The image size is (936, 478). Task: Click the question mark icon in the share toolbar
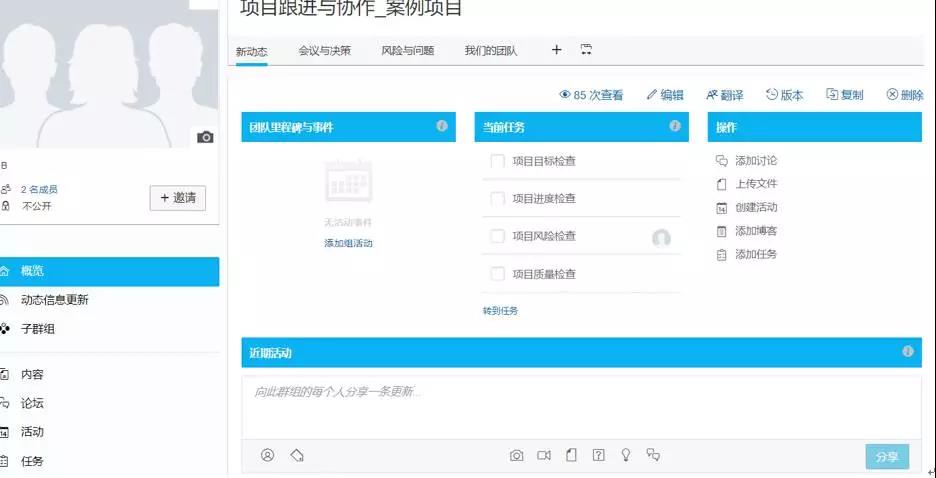point(598,455)
